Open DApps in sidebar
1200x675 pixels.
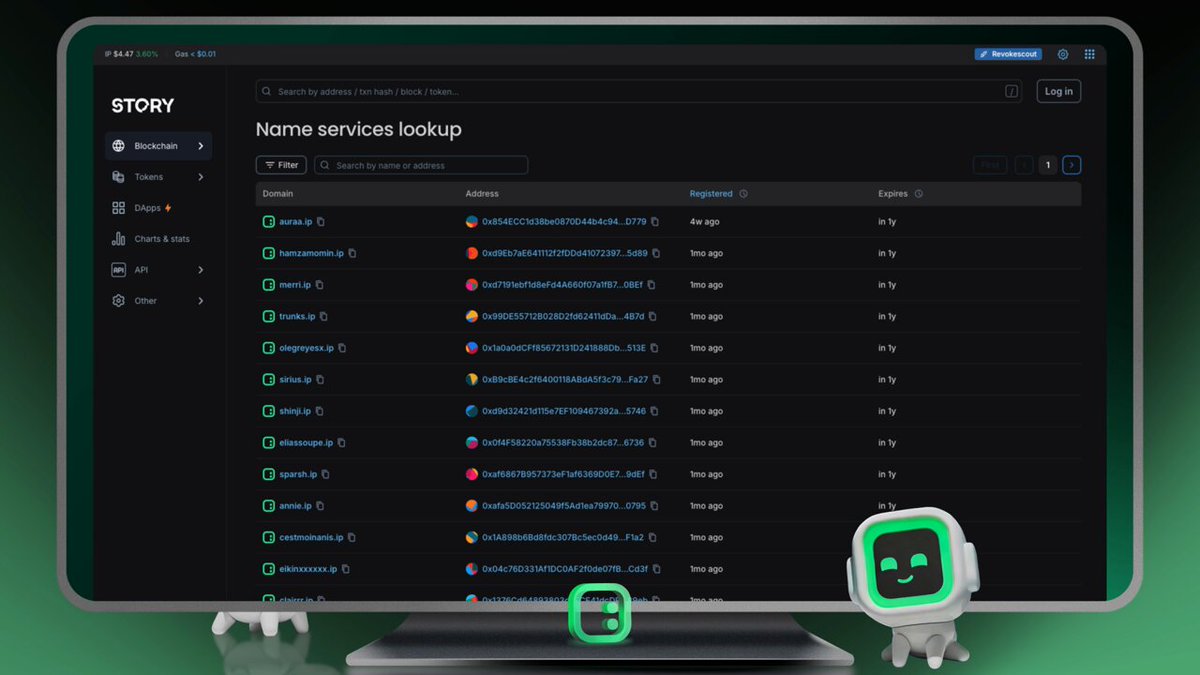[x=158, y=208]
